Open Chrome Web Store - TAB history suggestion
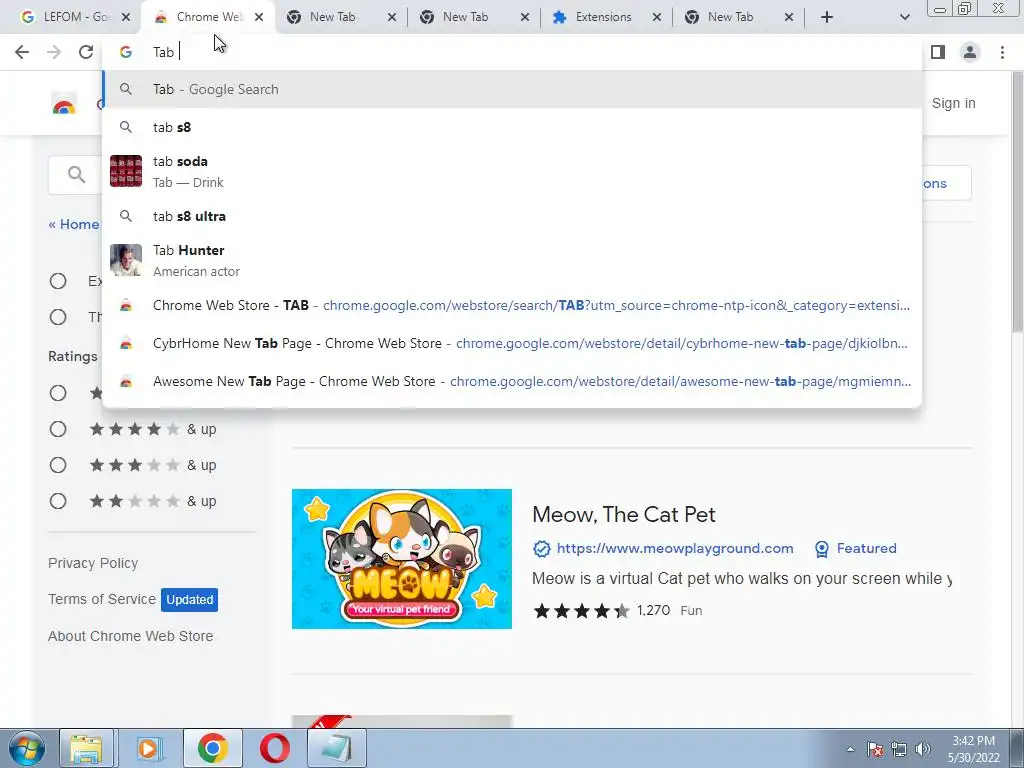This screenshot has width=1024, height=768. (512, 306)
